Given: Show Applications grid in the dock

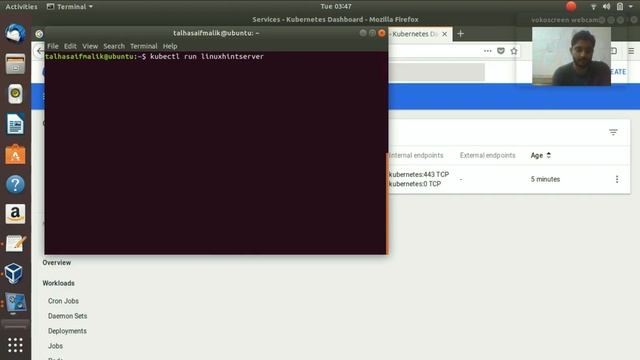Looking at the screenshot, I should pos(15,345).
